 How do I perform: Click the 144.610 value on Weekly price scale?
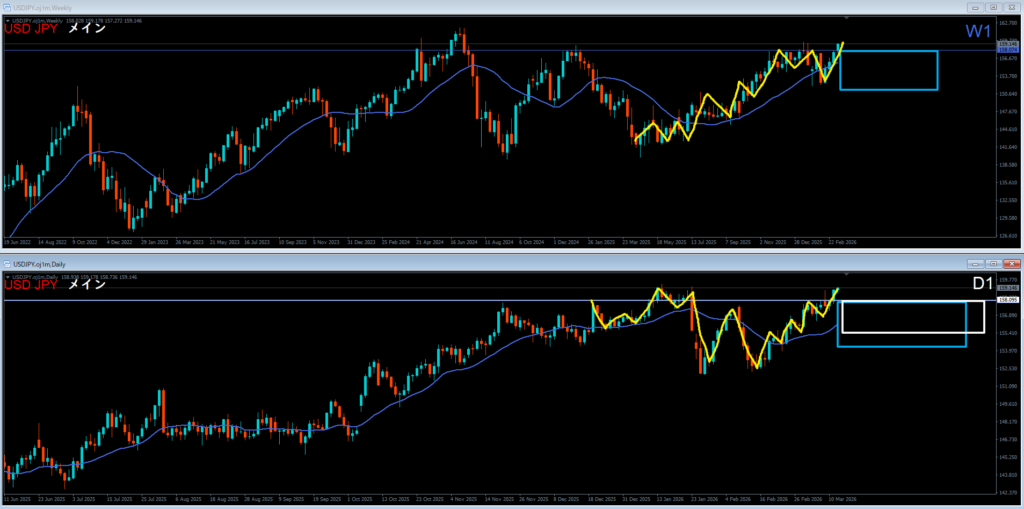1010,129
